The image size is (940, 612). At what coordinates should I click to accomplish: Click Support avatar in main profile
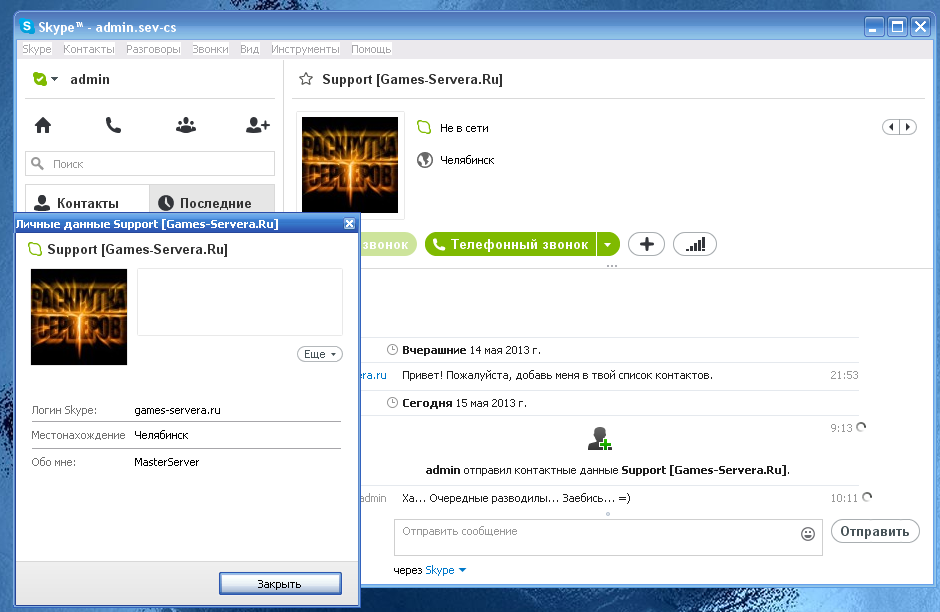point(350,165)
